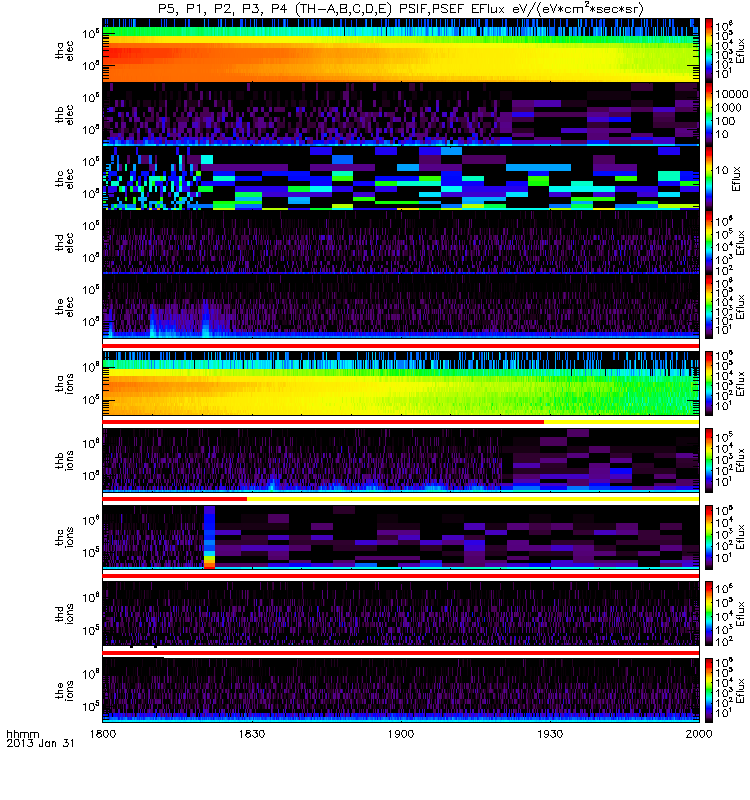This screenshot has height=800, width=750.
Task: Click the 'the ions' spectrogram panel
Action: [x=401, y=690]
